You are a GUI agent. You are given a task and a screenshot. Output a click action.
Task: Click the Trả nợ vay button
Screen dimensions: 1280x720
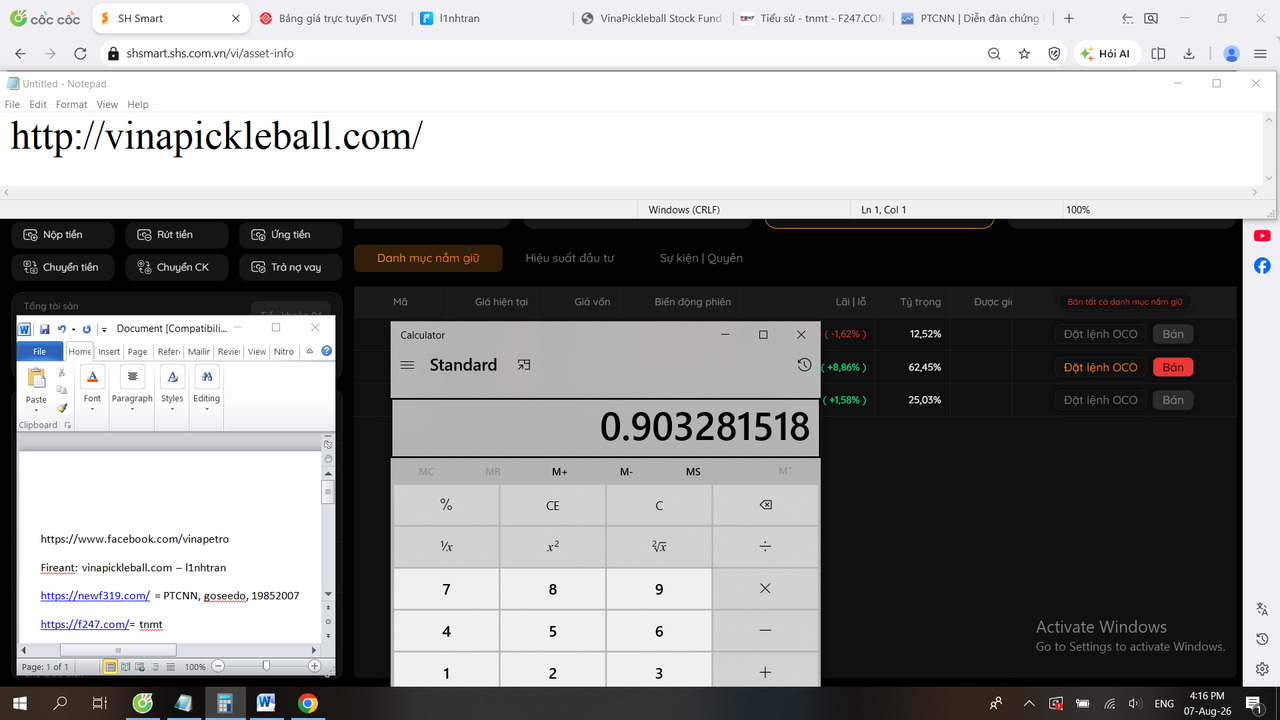tap(290, 267)
